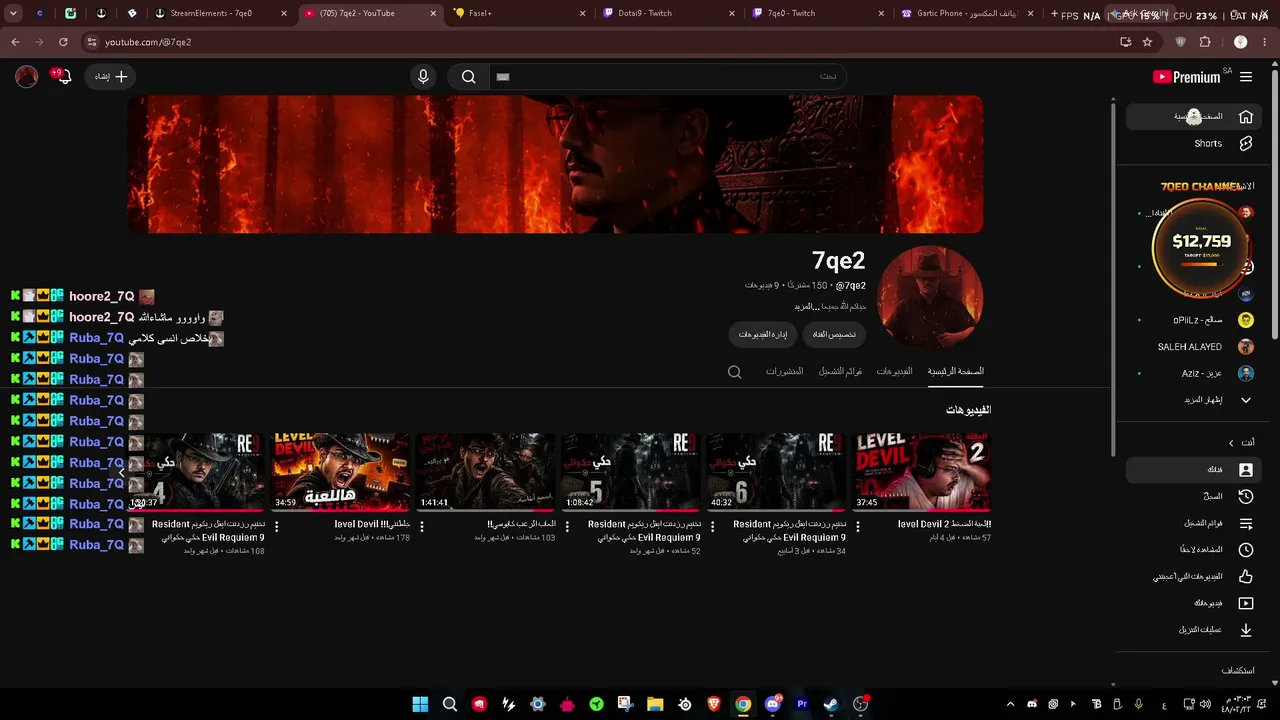Open watch History in the sidebar
The height and width of the screenshot is (720, 1280).
tap(1192, 496)
